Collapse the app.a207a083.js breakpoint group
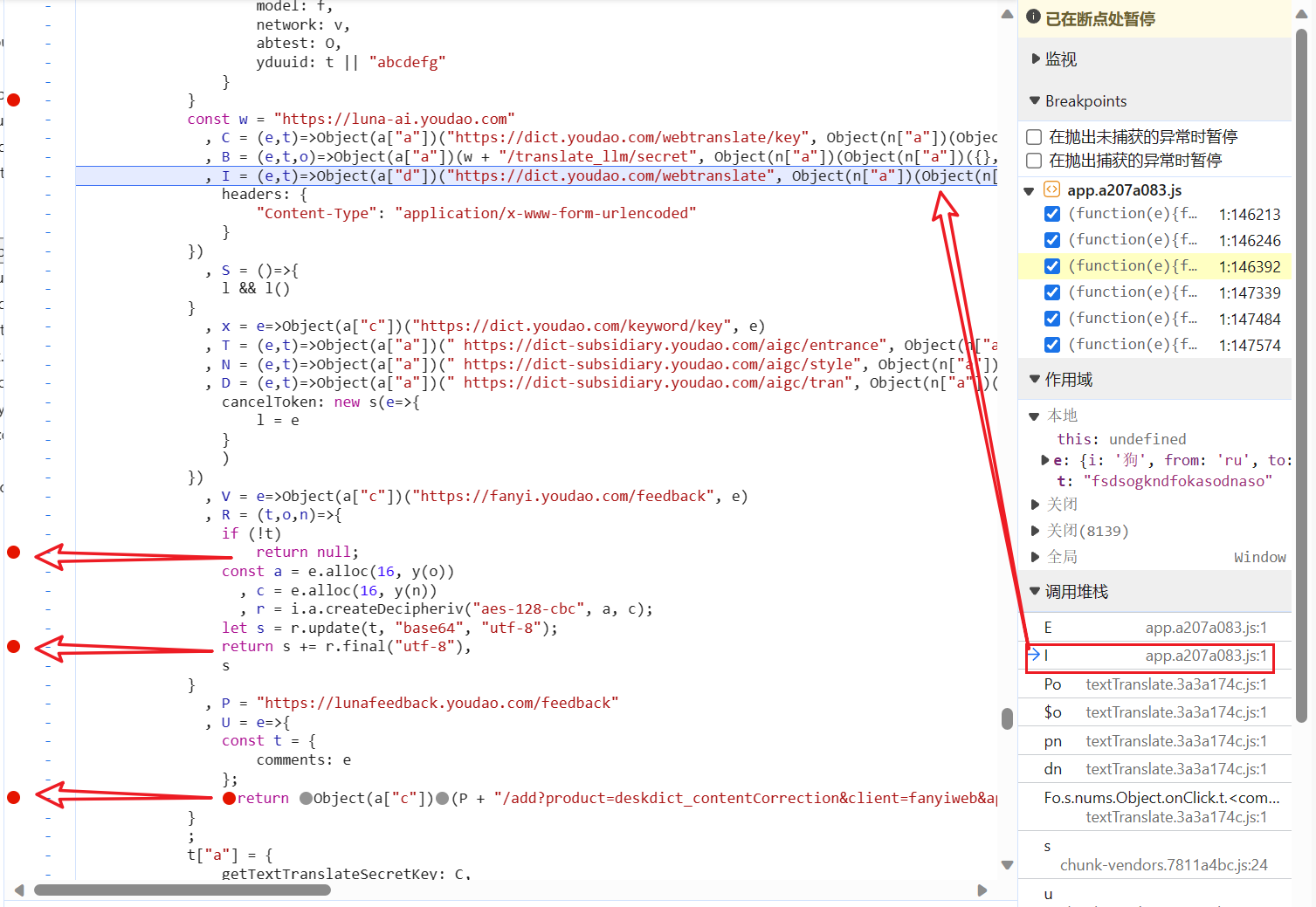The width and height of the screenshot is (1316, 907). tap(1029, 190)
